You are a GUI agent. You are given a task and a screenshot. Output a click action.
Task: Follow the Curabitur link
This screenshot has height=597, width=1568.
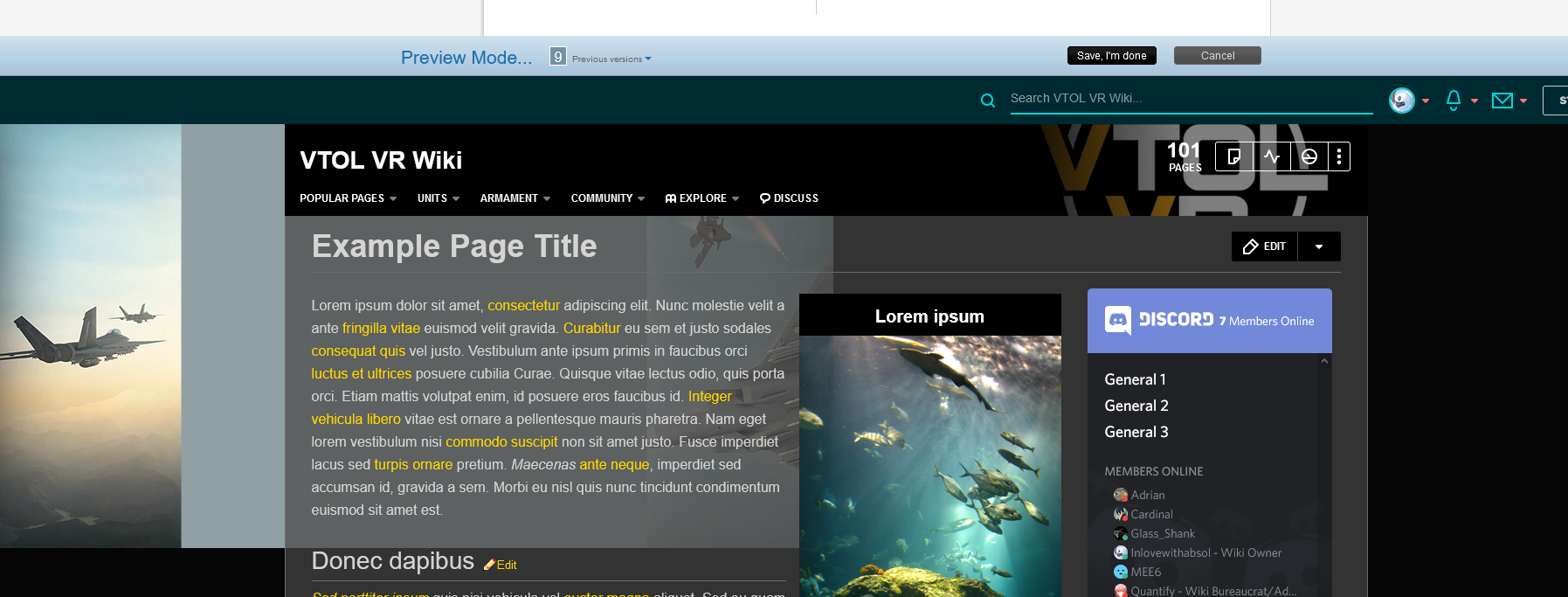pyautogui.click(x=591, y=329)
